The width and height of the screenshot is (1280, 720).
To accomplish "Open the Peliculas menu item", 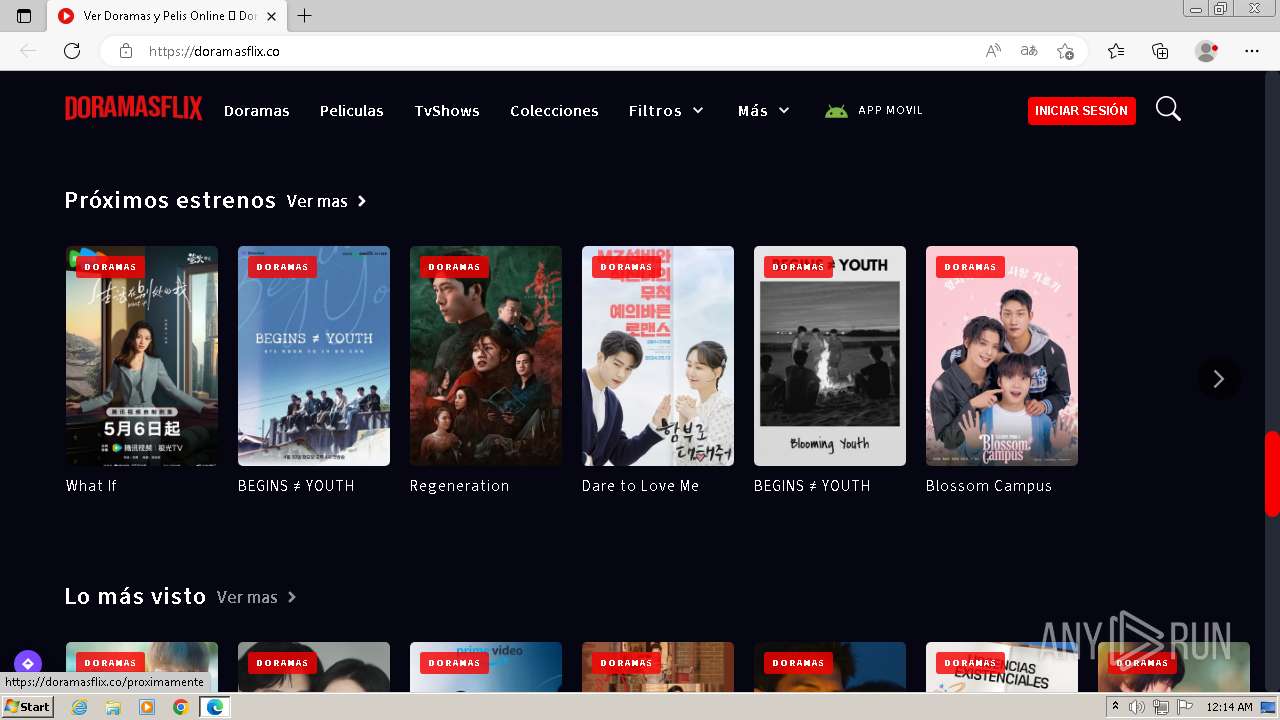I will (x=352, y=111).
